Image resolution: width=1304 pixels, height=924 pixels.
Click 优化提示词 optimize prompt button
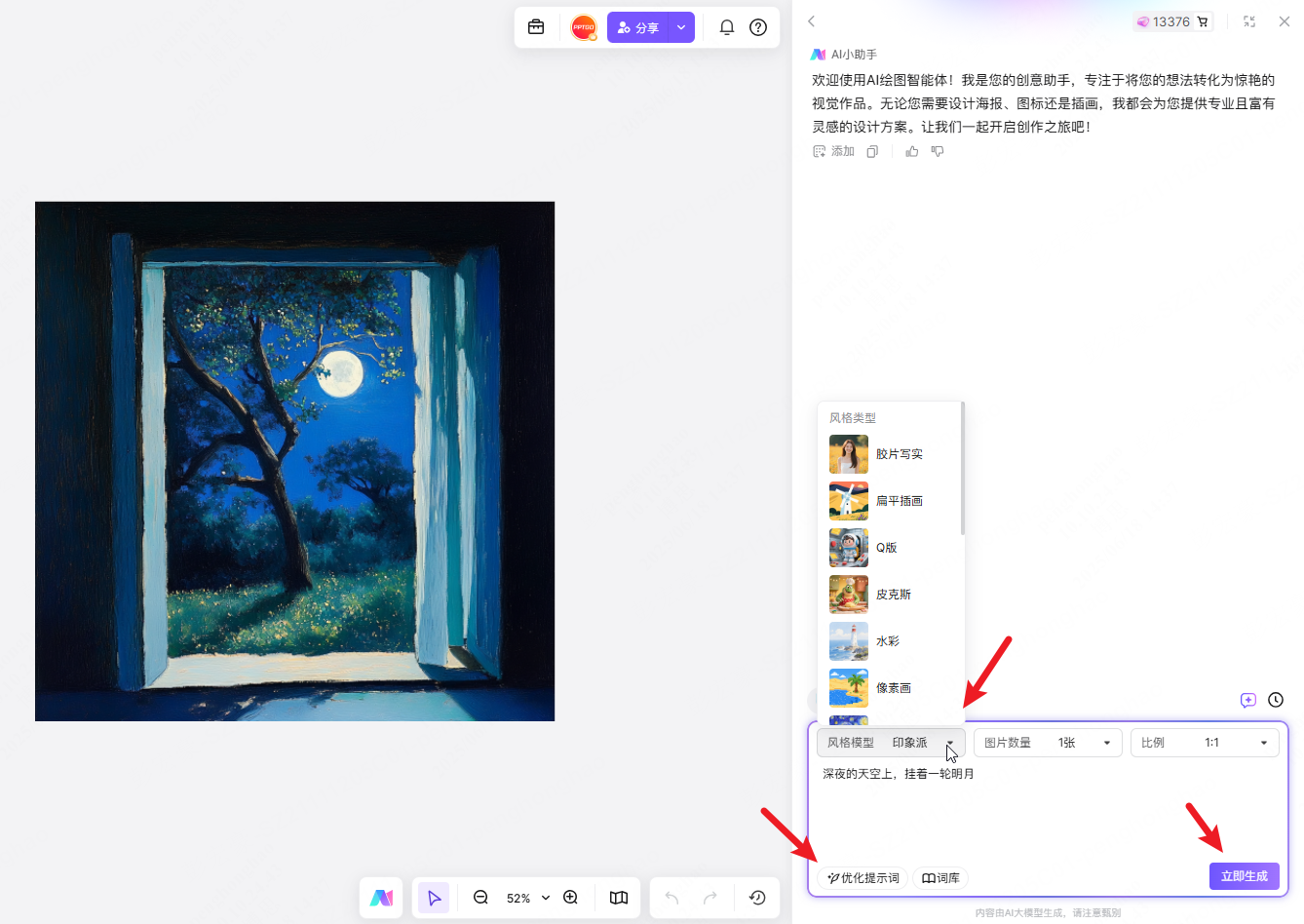point(863,878)
